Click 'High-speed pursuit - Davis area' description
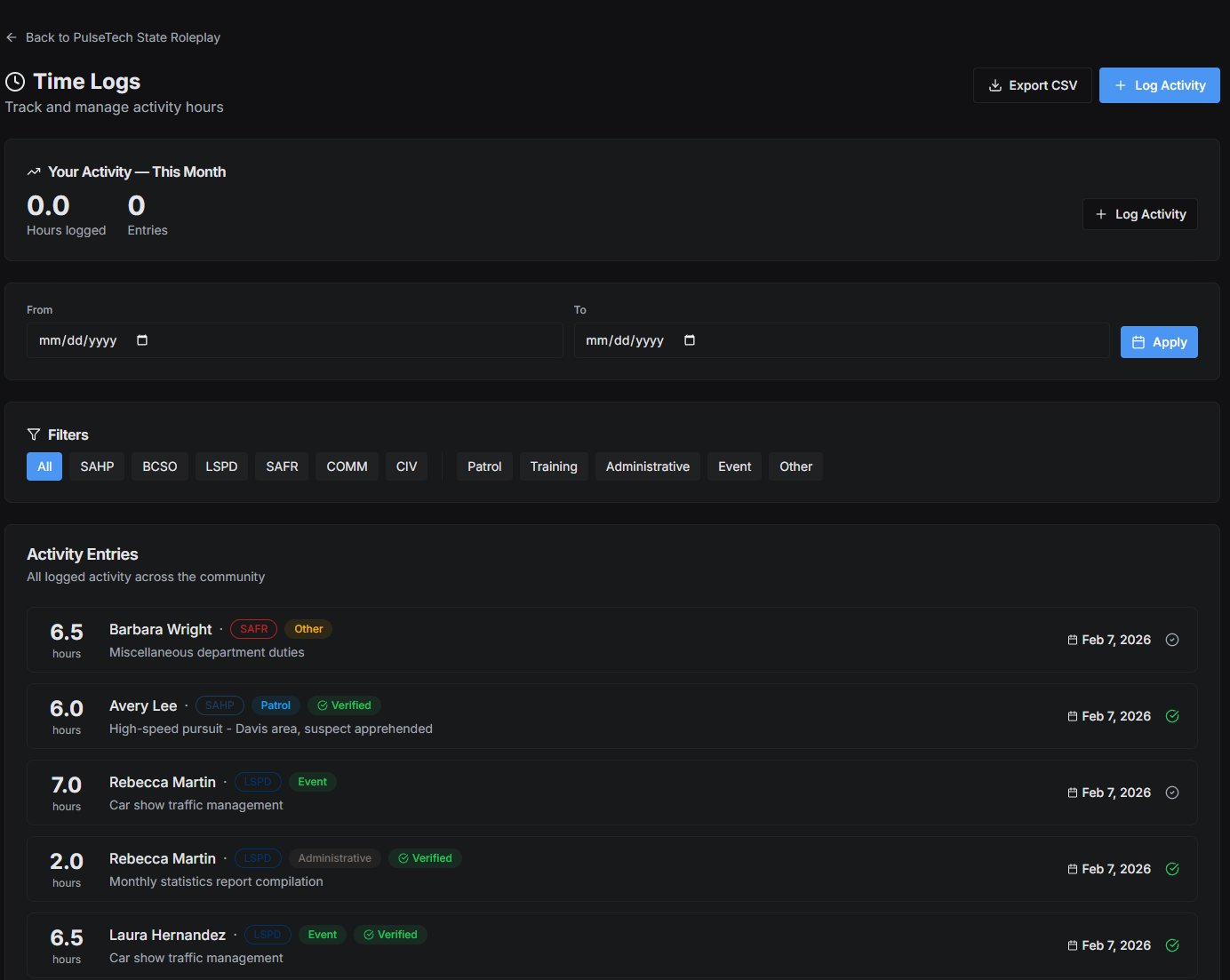The height and width of the screenshot is (980, 1230). [x=271, y=729]
